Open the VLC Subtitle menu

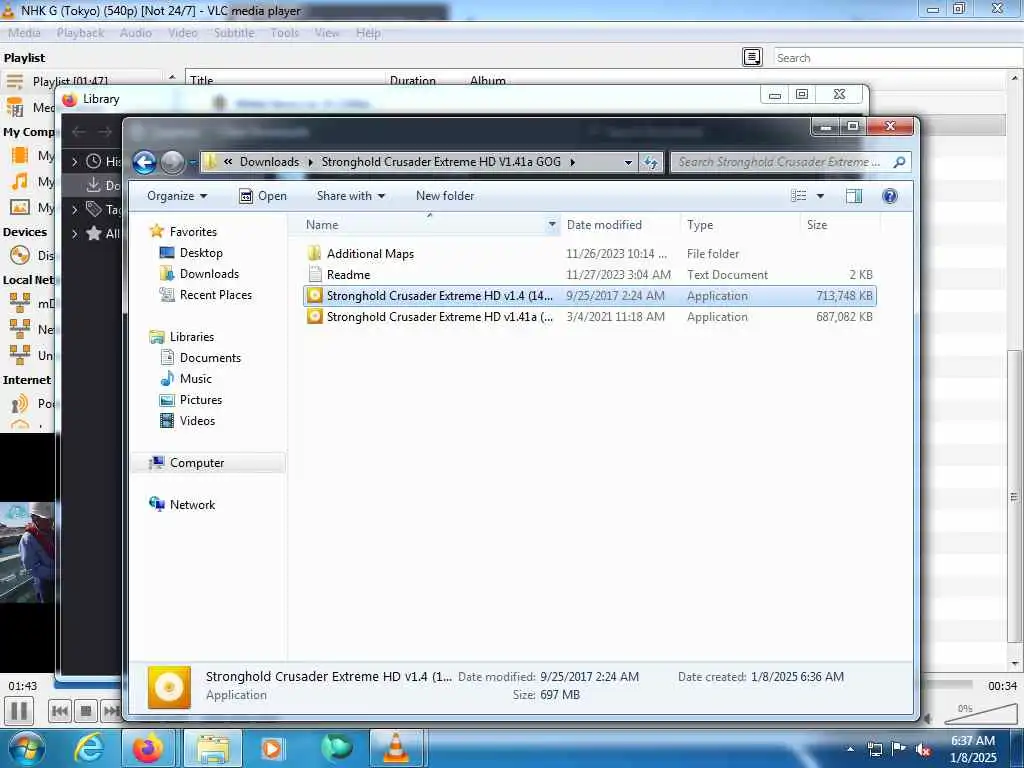pyautogui.click(x=234, y=33)
